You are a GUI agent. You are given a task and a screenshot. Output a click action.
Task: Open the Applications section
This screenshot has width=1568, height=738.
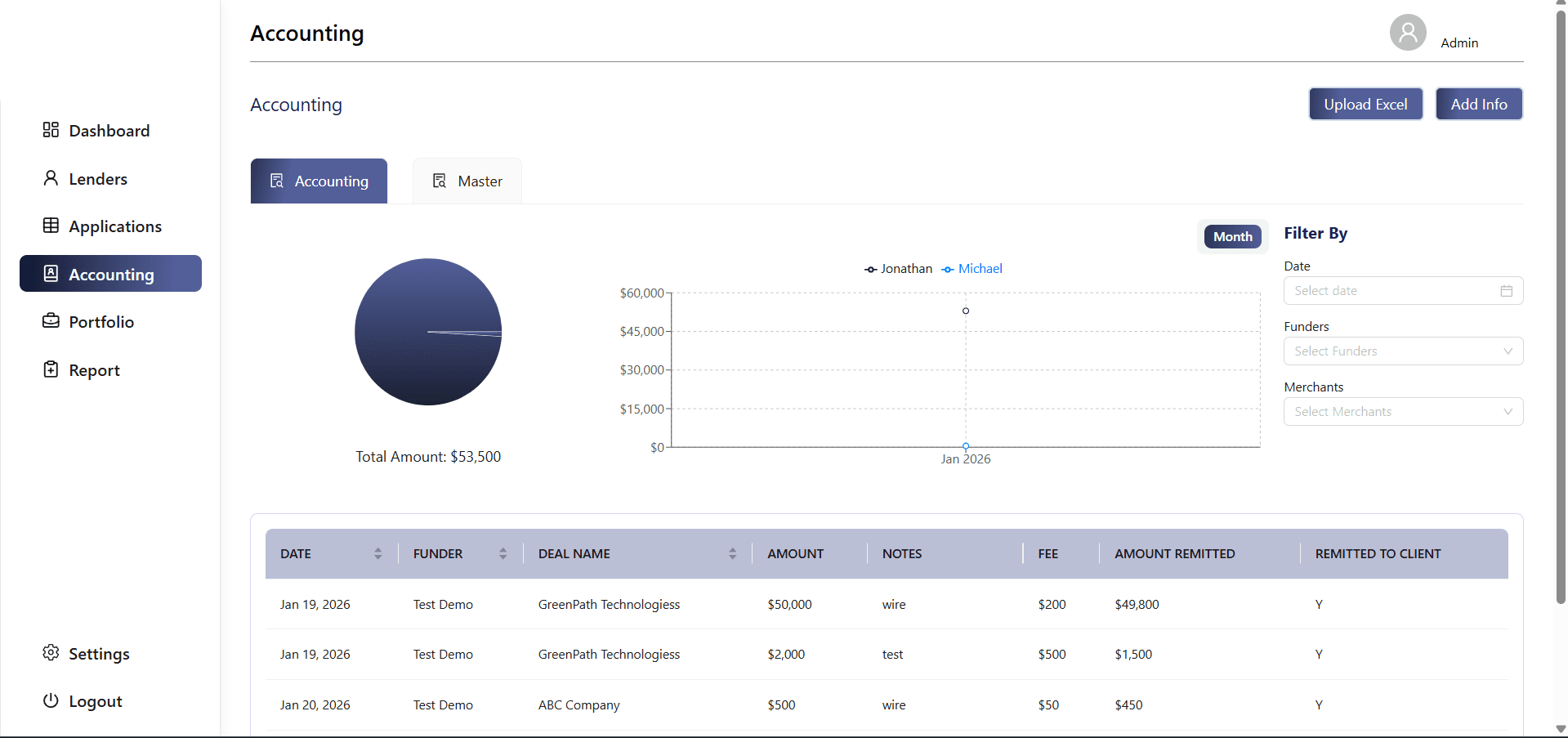pos(110,226)
